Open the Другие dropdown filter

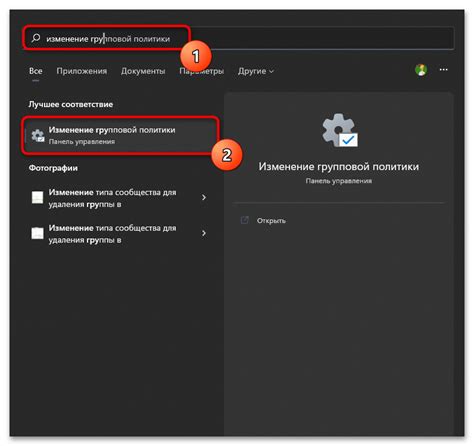point(256,71)
